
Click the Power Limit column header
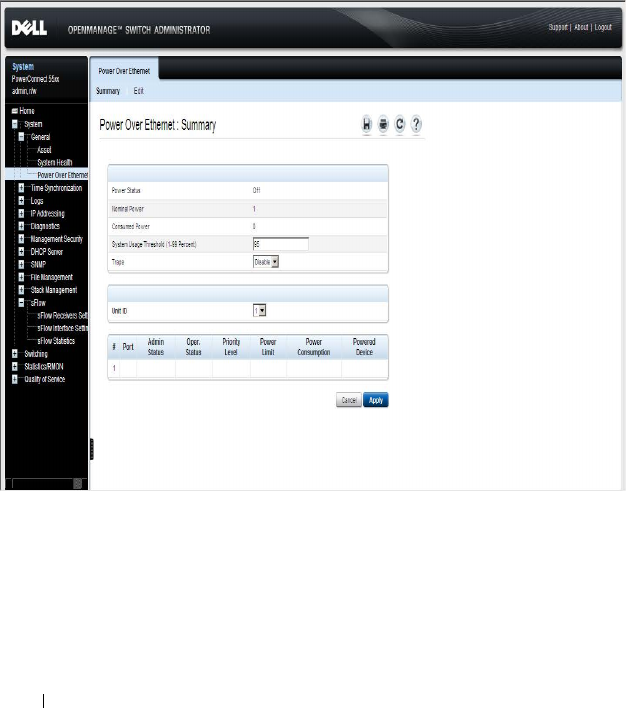268,347
